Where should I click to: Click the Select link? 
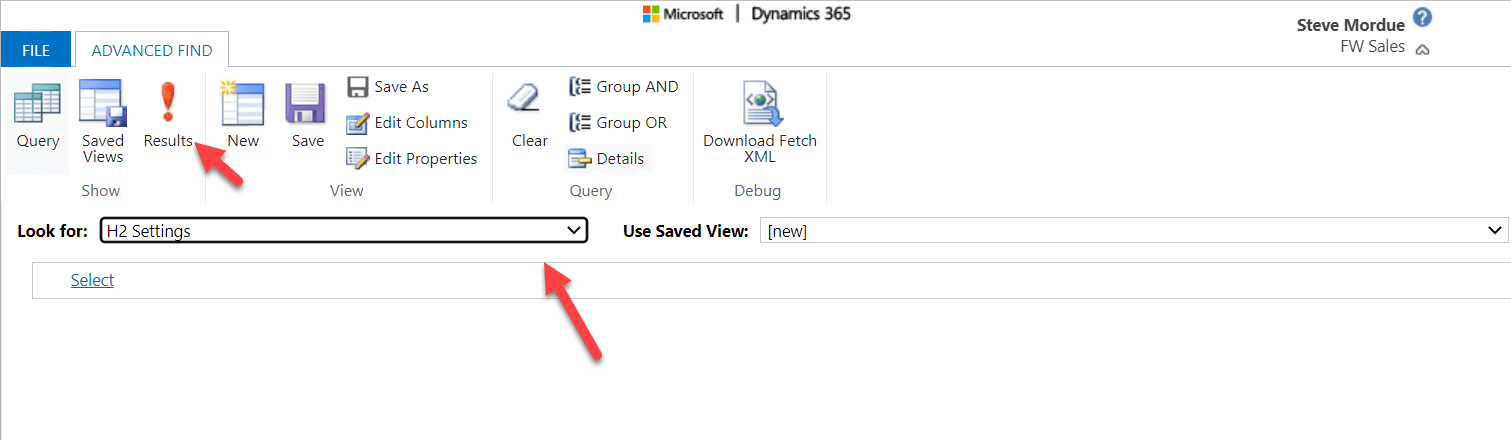92,280
